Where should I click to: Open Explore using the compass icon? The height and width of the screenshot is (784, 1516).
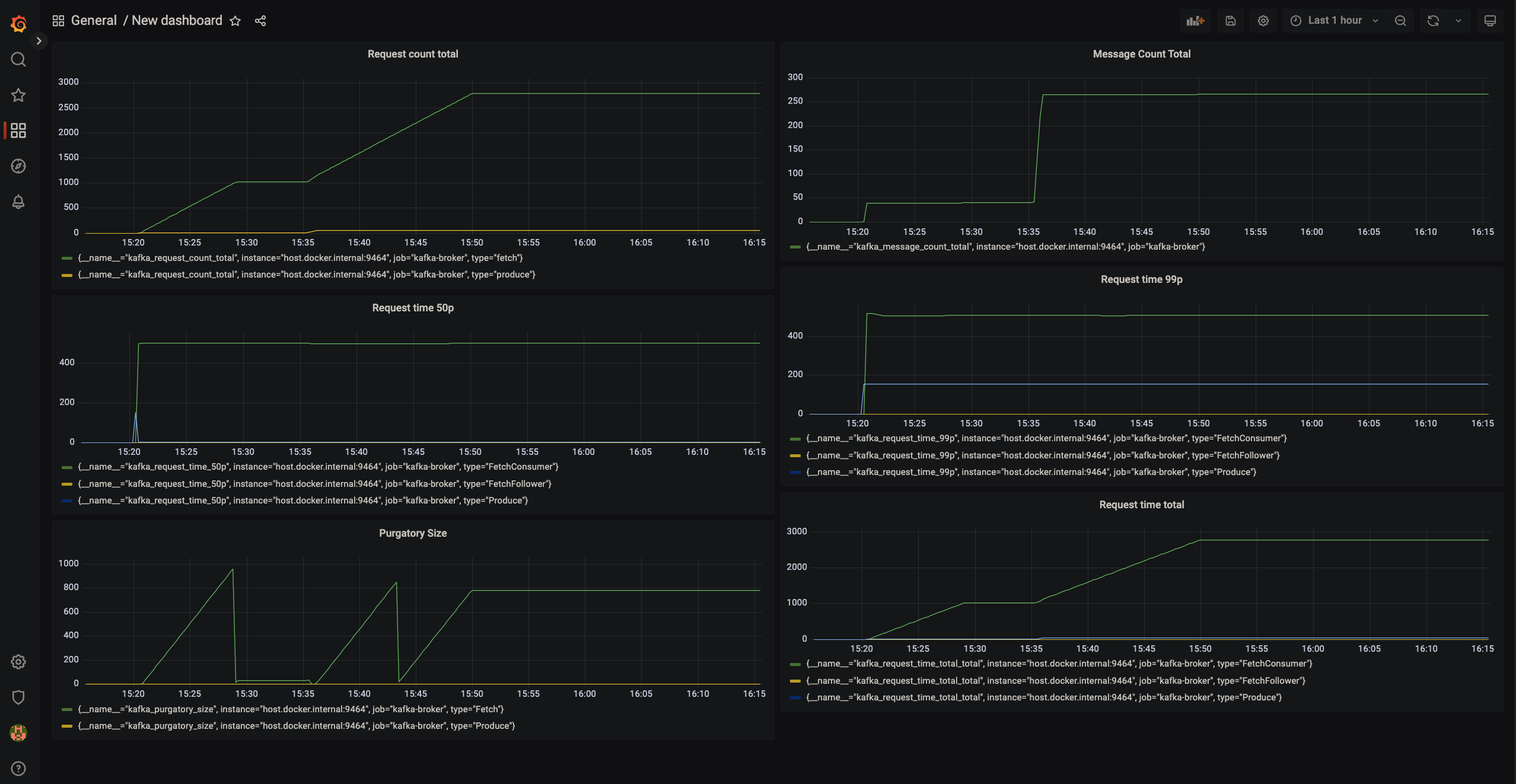pyautogui.click(x=18, y=166)
